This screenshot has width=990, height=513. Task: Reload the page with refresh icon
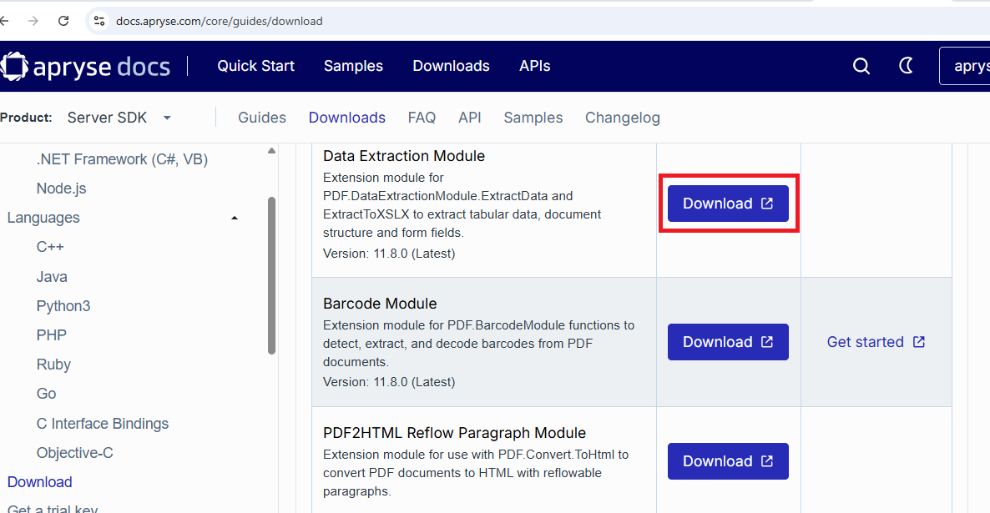point(63,21)
